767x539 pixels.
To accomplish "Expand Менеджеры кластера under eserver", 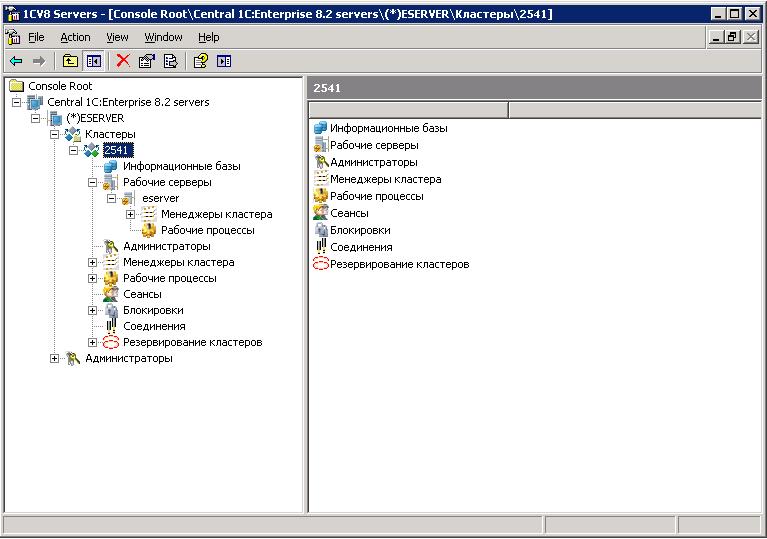I will (131, 214).
